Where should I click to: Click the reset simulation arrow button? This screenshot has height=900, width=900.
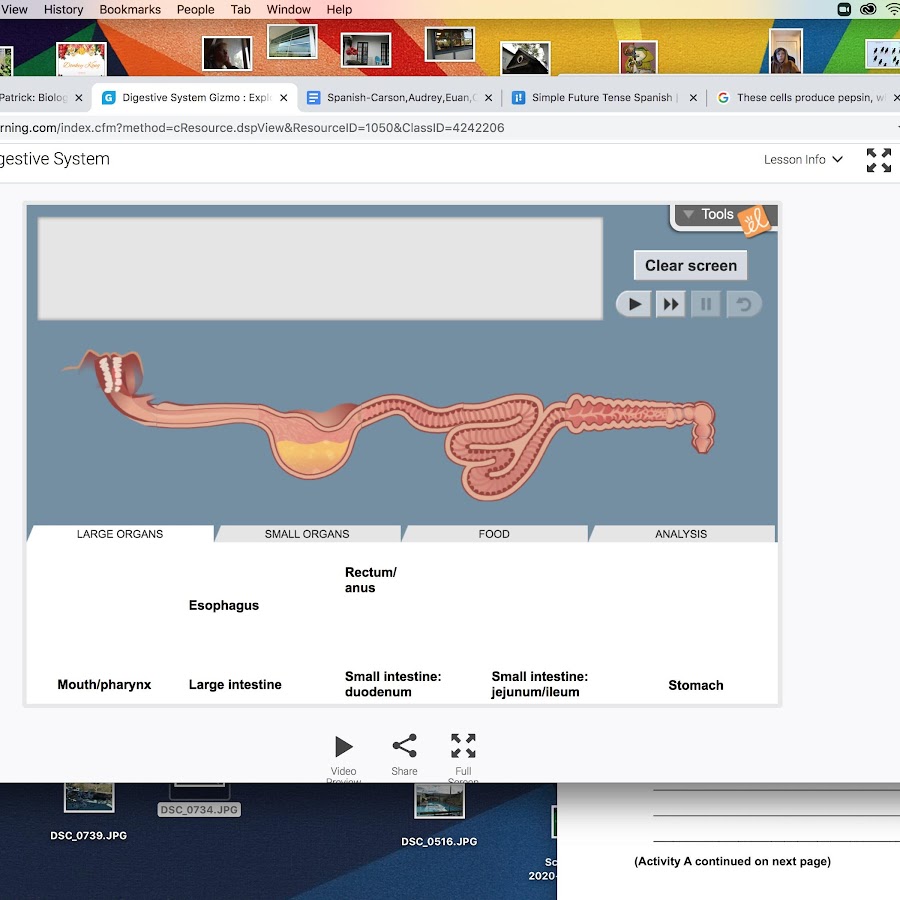743,304
